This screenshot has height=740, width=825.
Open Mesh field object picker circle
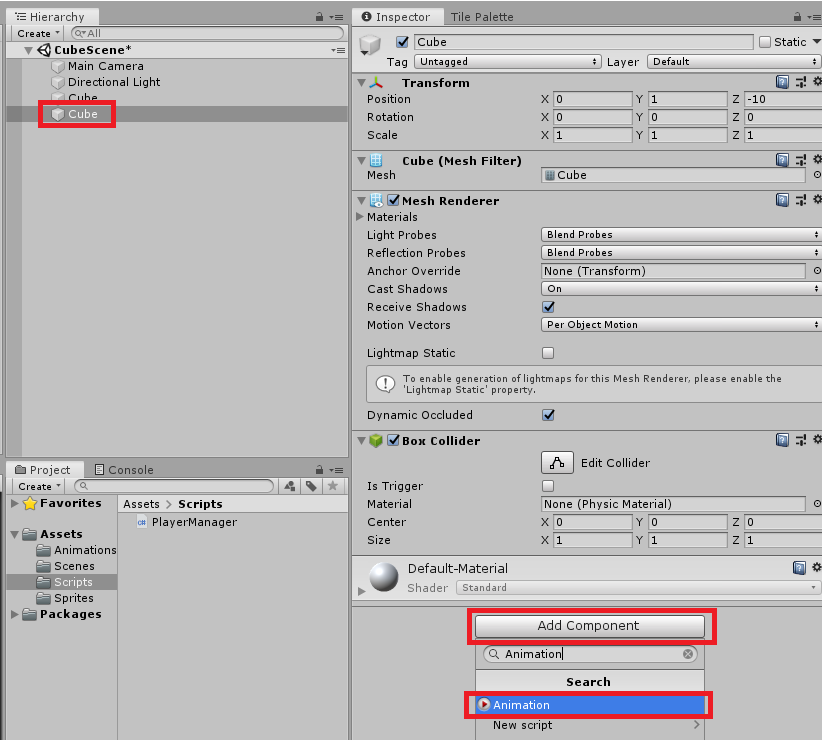point(817,175)
